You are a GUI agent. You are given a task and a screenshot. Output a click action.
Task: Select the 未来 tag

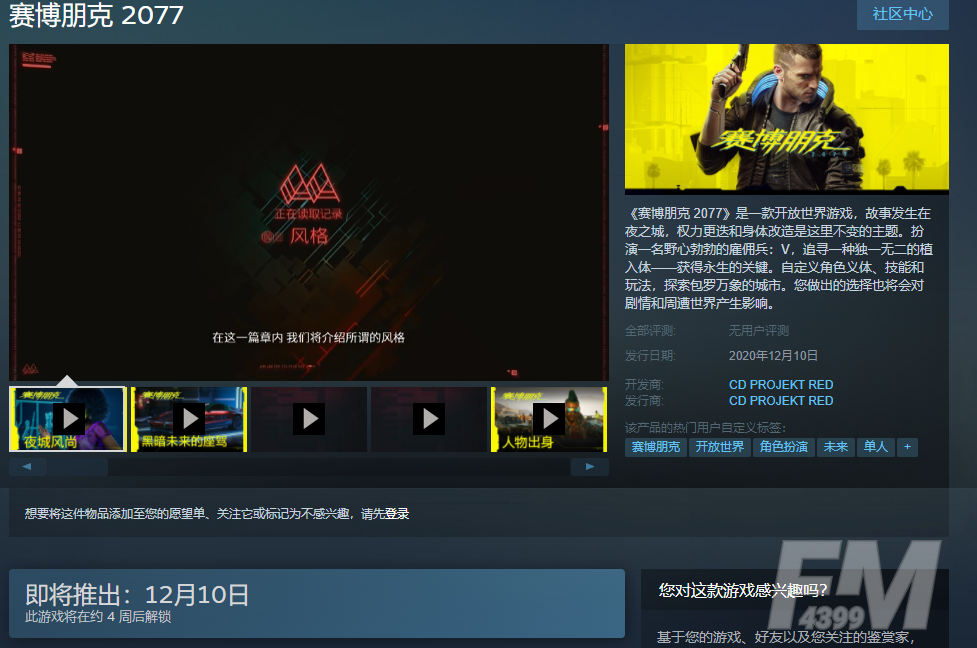tap(836, 447)
